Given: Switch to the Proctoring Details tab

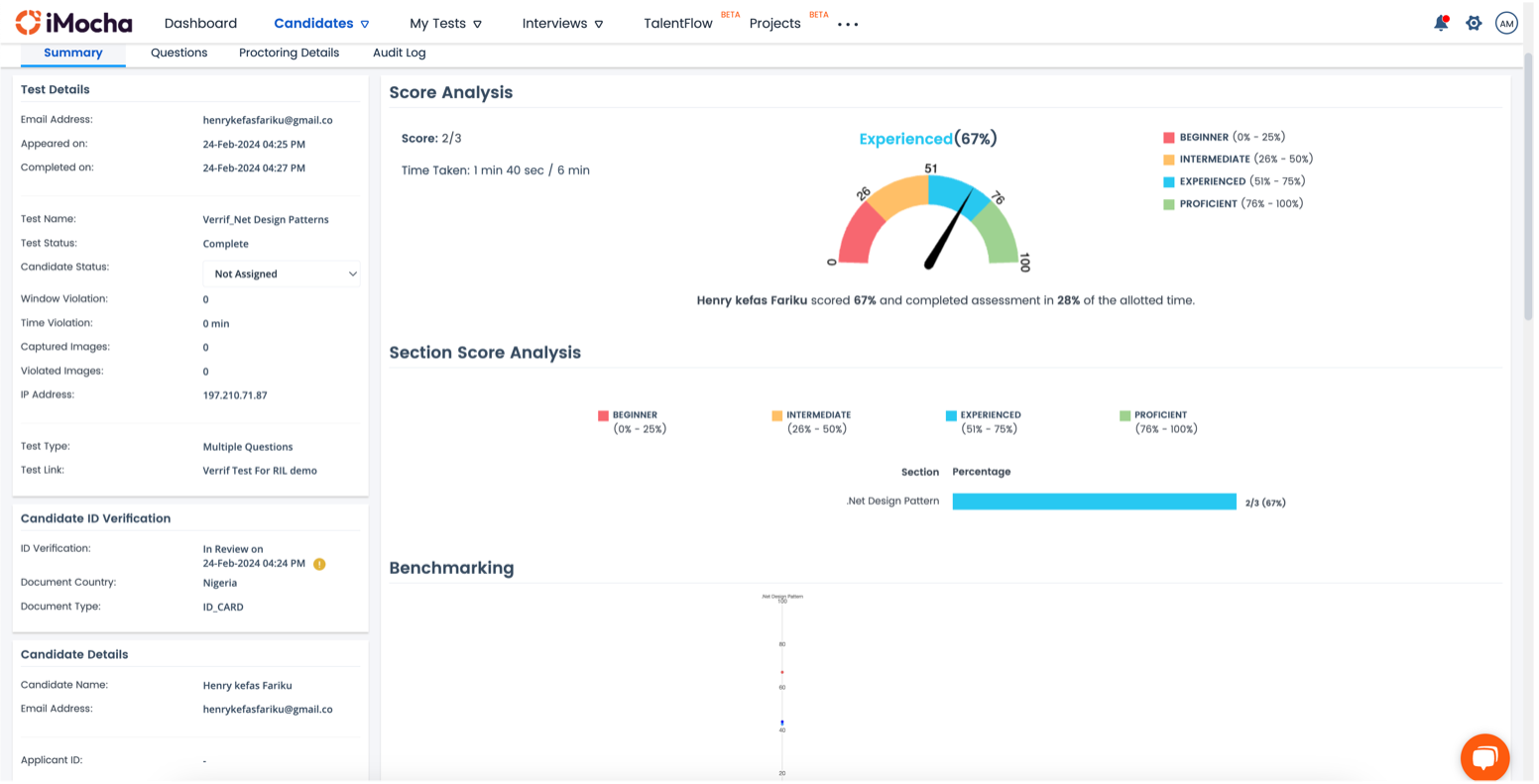Looking at the screenshot, I should point(289,53).
